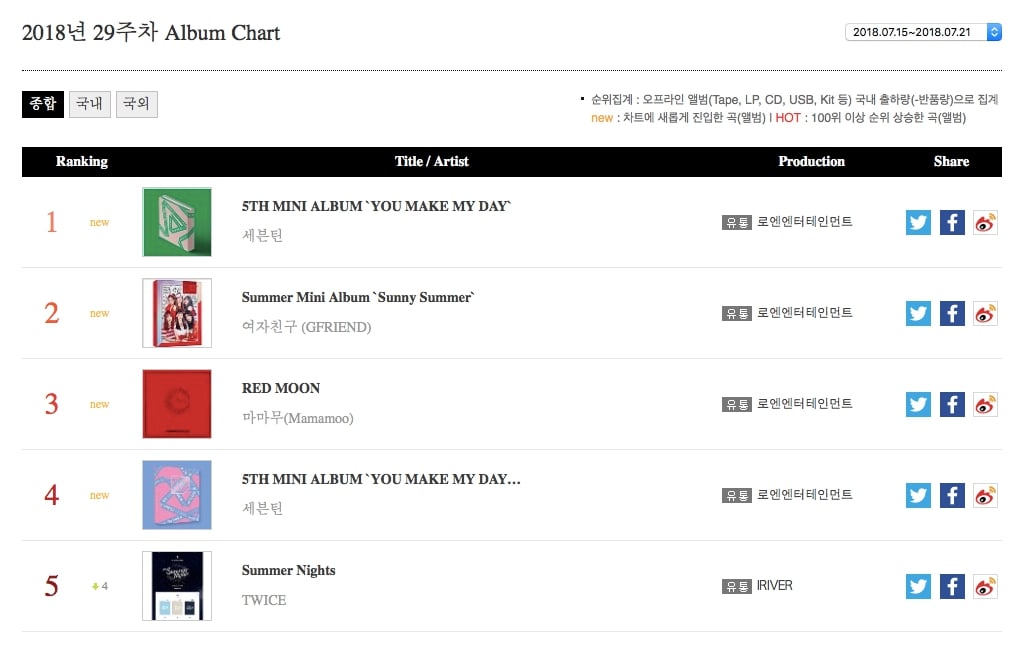Viewport: 1030px width, 647px height.
Task: Open RED MOON album title link
Action: 281,388
